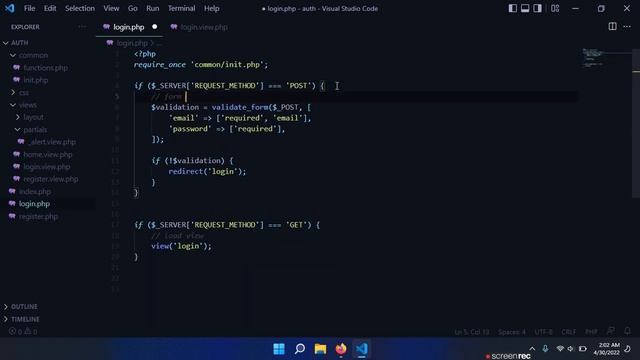The height and width of the screenshot is (360, 640).
Task: Toggle the secondary sidebar layout icon
Action: 538,8
